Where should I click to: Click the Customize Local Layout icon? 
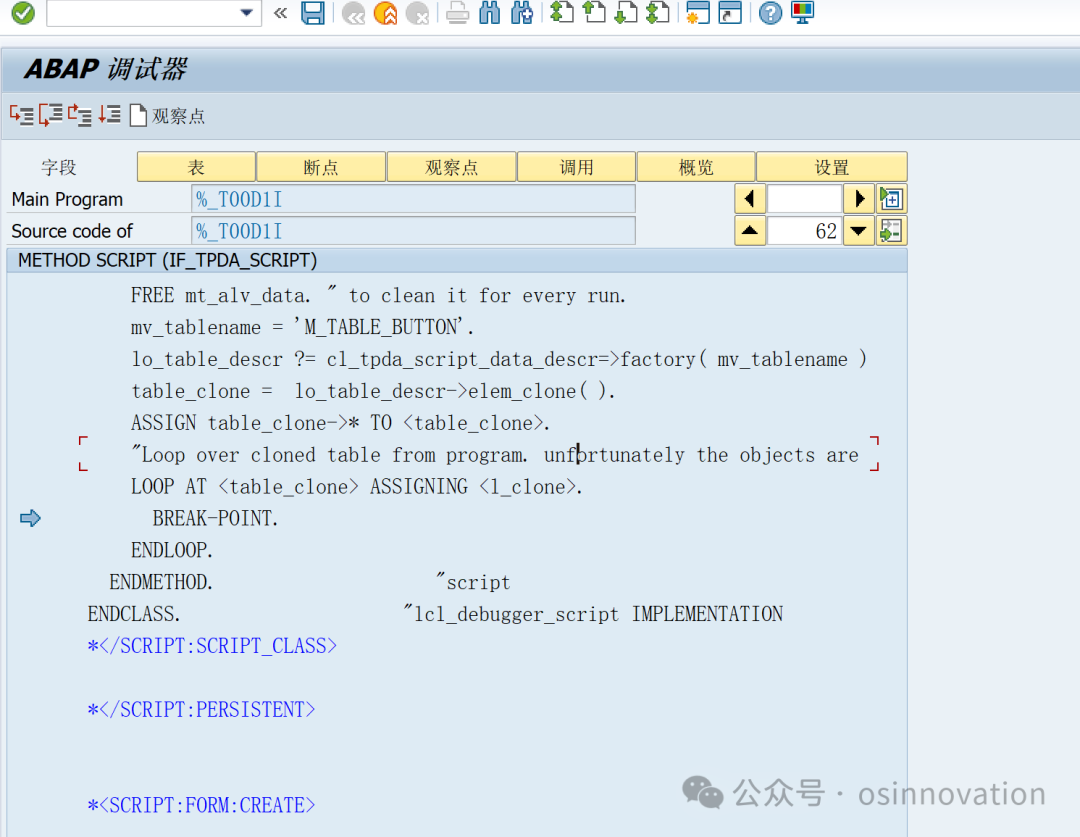pos(802,13)
